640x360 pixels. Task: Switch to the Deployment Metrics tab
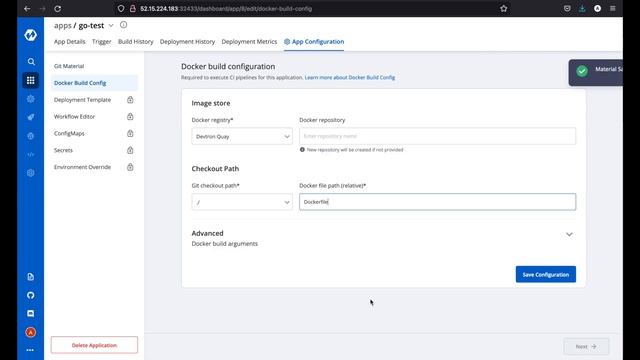(x=249, y=42)
